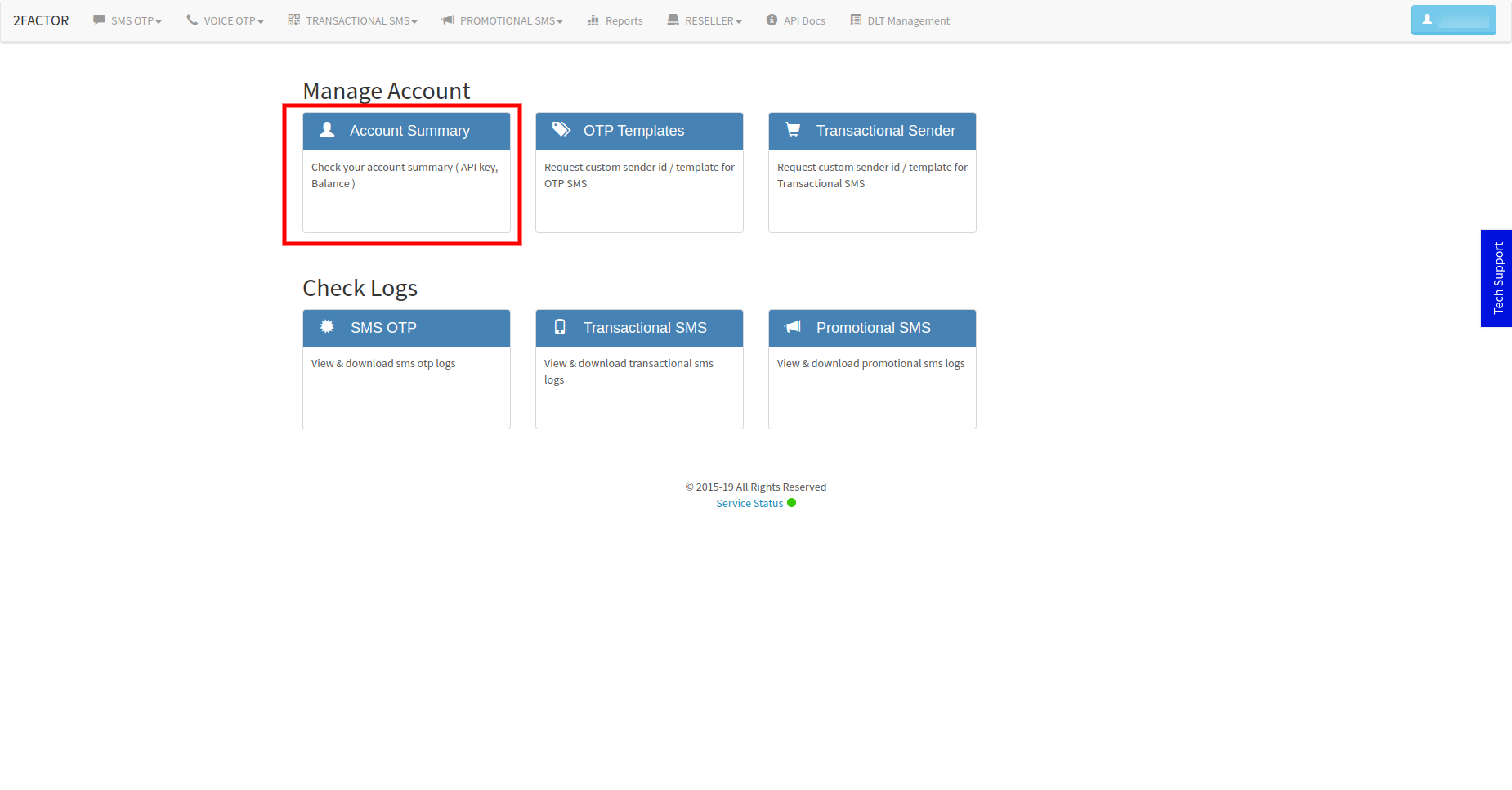This screenshot has height=790, width=1512.
Task: Expand the SMS OTP navbar dropdown
Action: pyautogui.click(x=127, y=20)
